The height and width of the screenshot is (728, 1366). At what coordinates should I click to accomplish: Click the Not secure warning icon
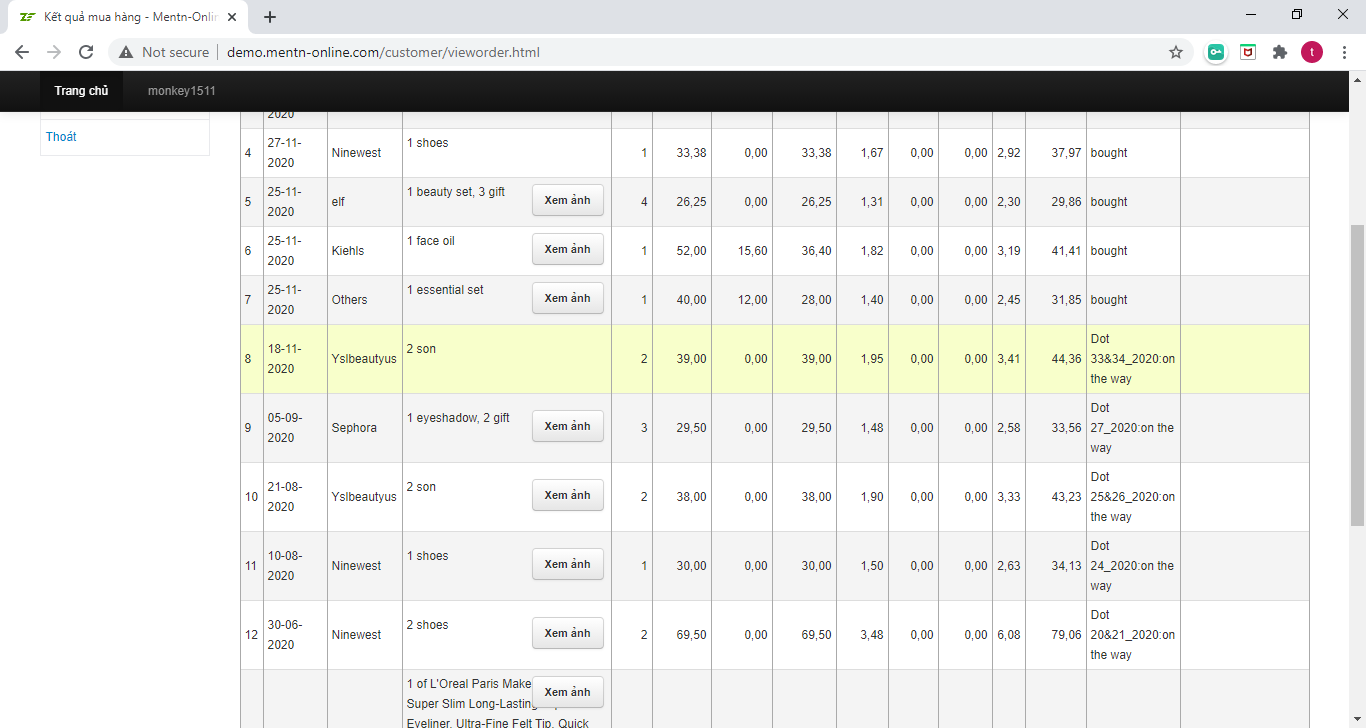coord(126,52)
